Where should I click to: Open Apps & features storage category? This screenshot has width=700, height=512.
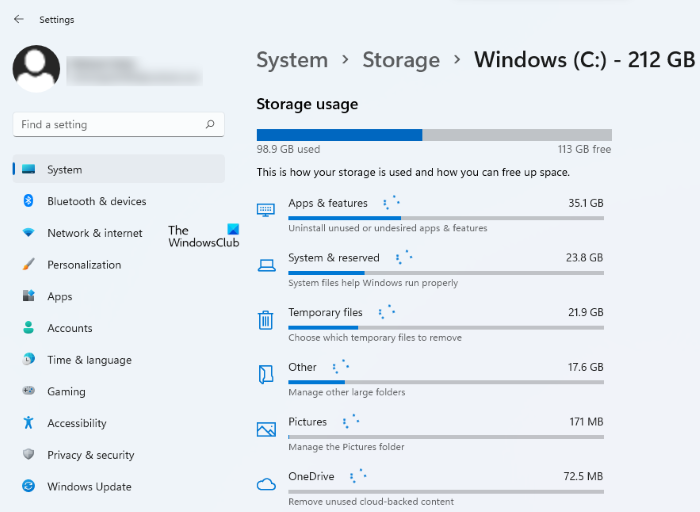(328, 203)
